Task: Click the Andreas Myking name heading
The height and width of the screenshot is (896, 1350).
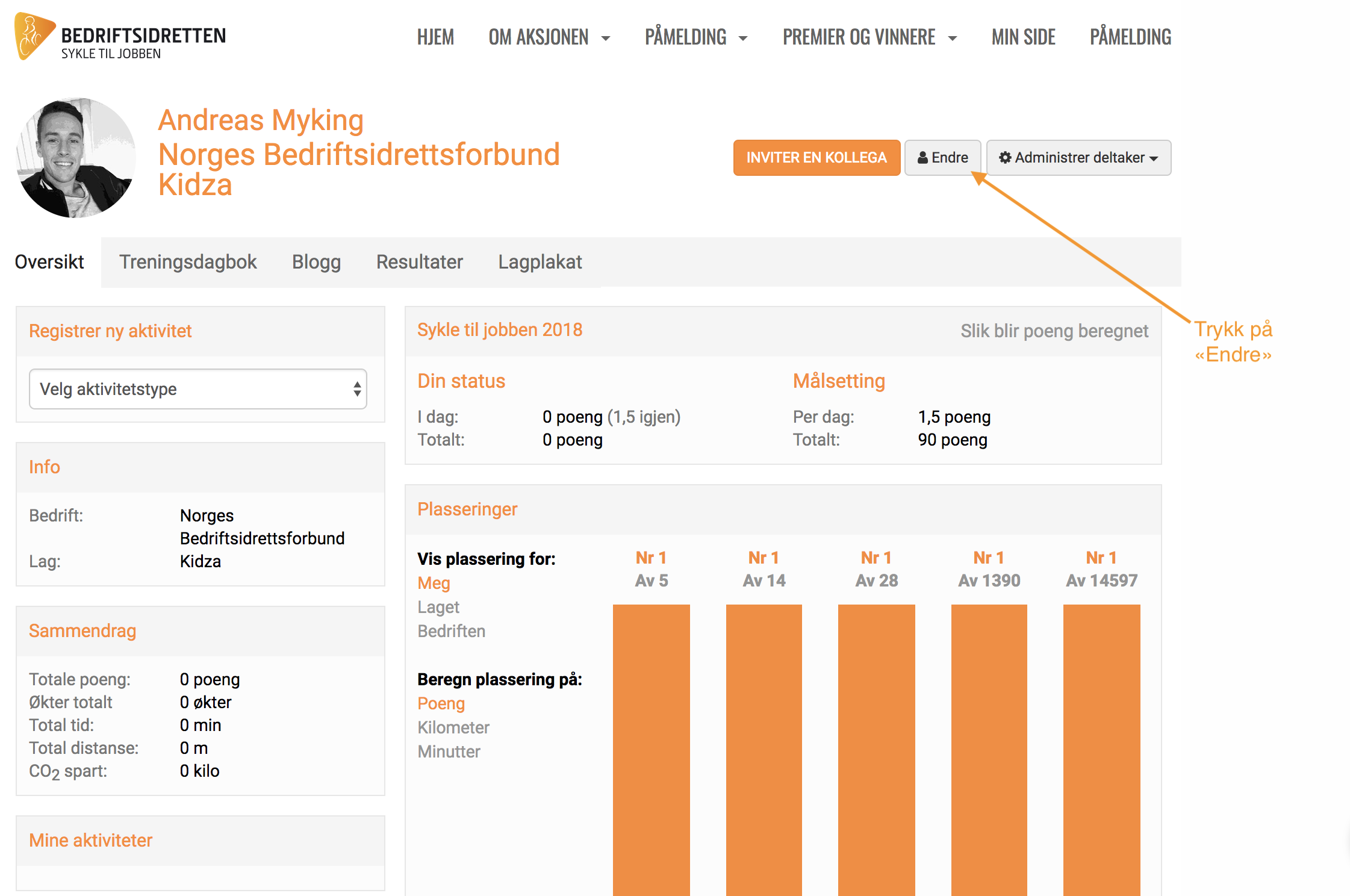Action: (261, 120)
